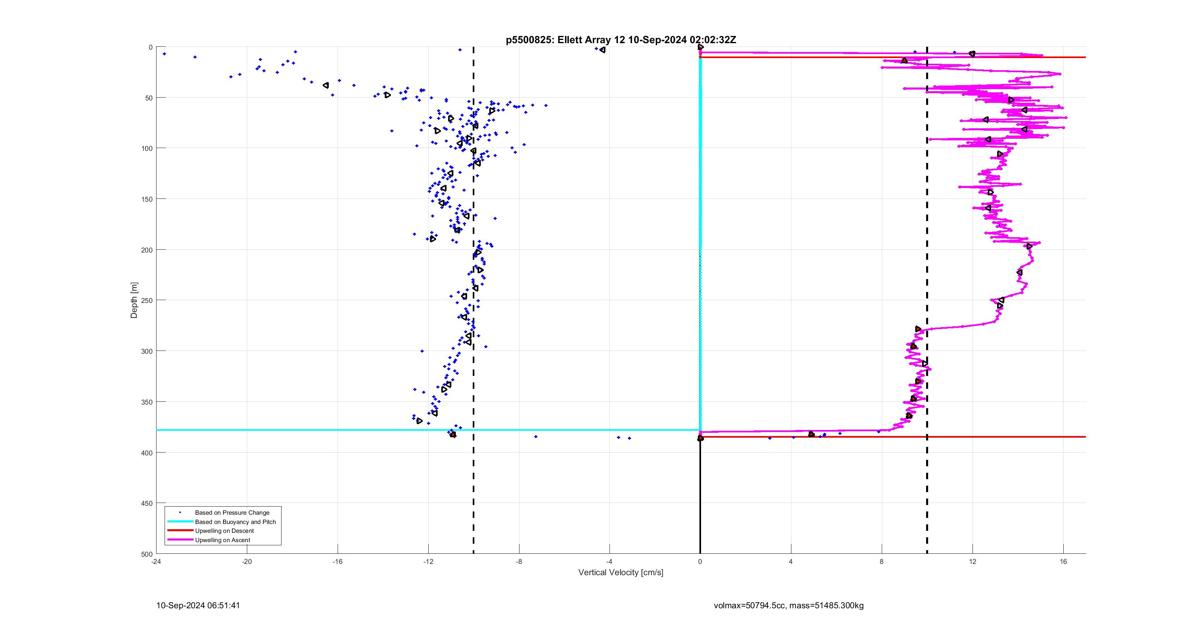Click the depth tick label '350'

click(146, 402)
